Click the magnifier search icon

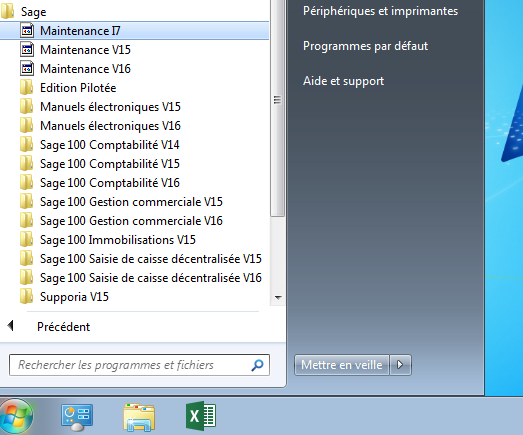257,365
